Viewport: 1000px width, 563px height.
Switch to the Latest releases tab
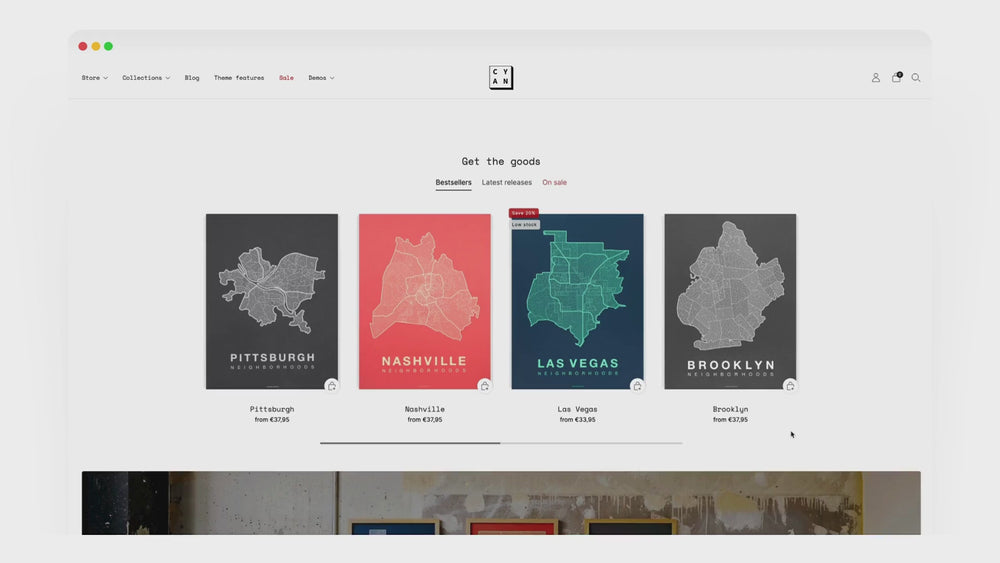507,183
